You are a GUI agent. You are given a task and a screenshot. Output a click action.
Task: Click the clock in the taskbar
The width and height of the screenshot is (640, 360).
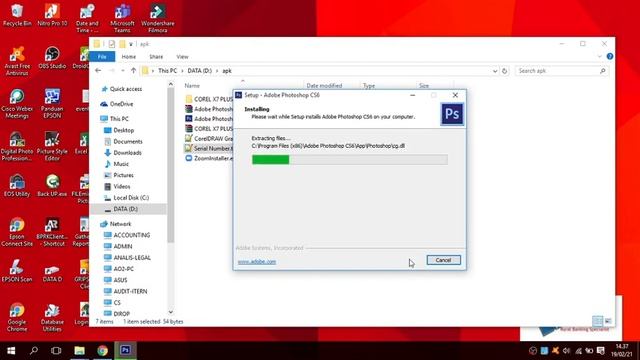[x=623, y=351]
